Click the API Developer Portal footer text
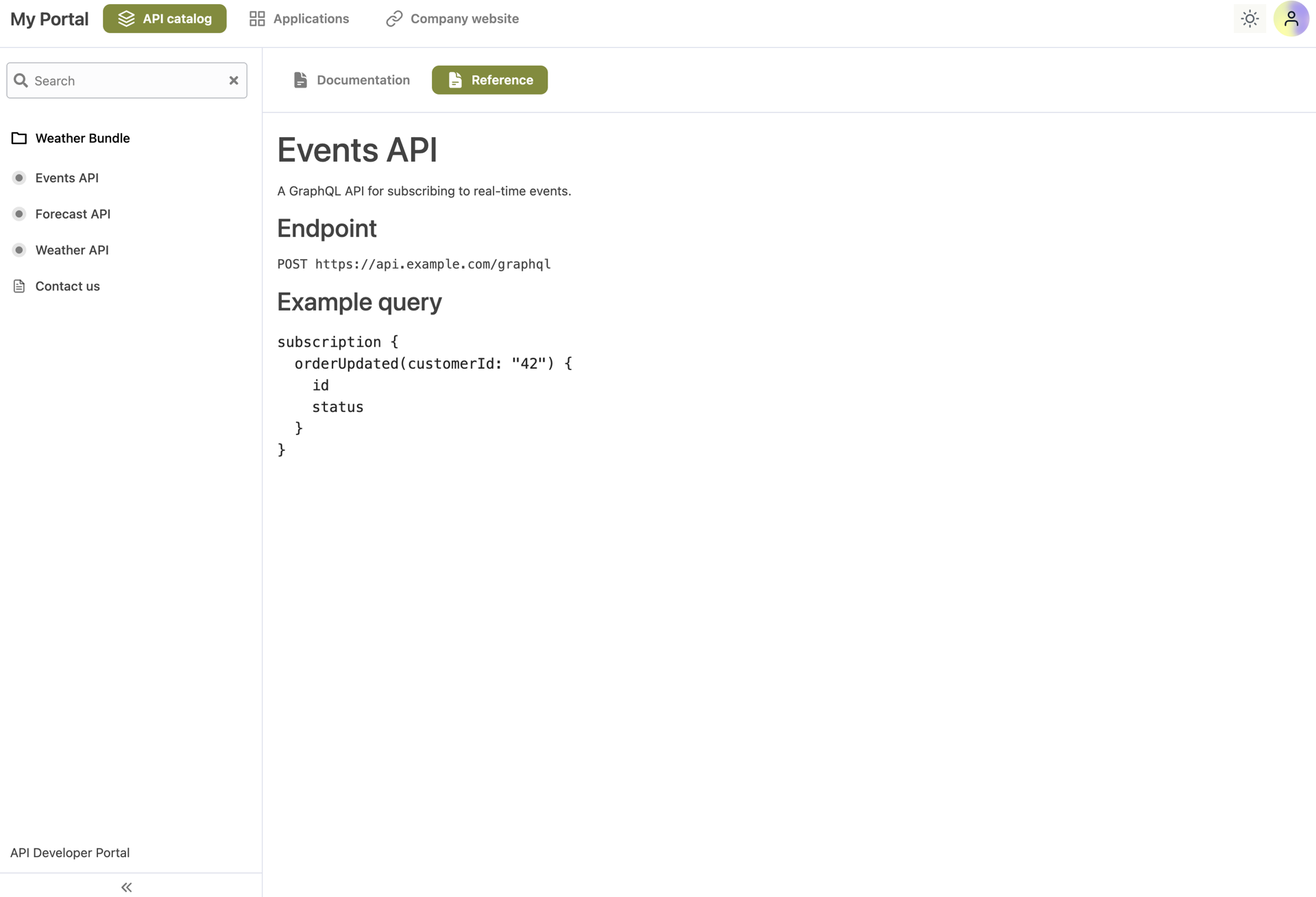 point(70,852)
